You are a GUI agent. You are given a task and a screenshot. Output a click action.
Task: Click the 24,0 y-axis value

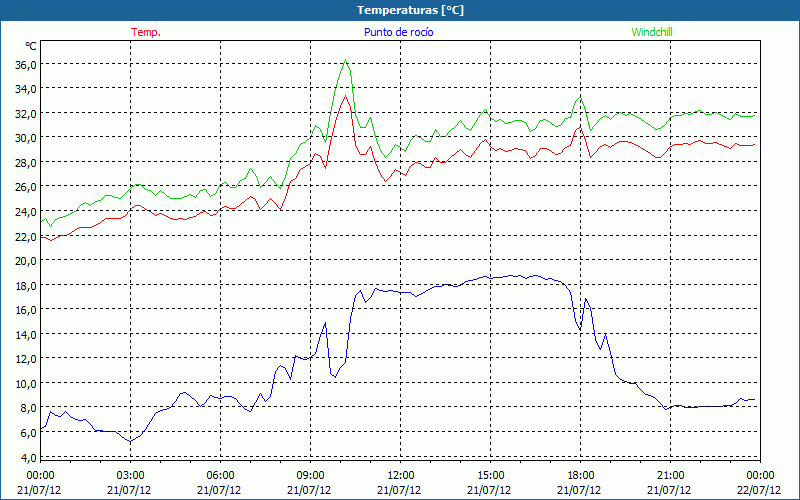(27, 211)
